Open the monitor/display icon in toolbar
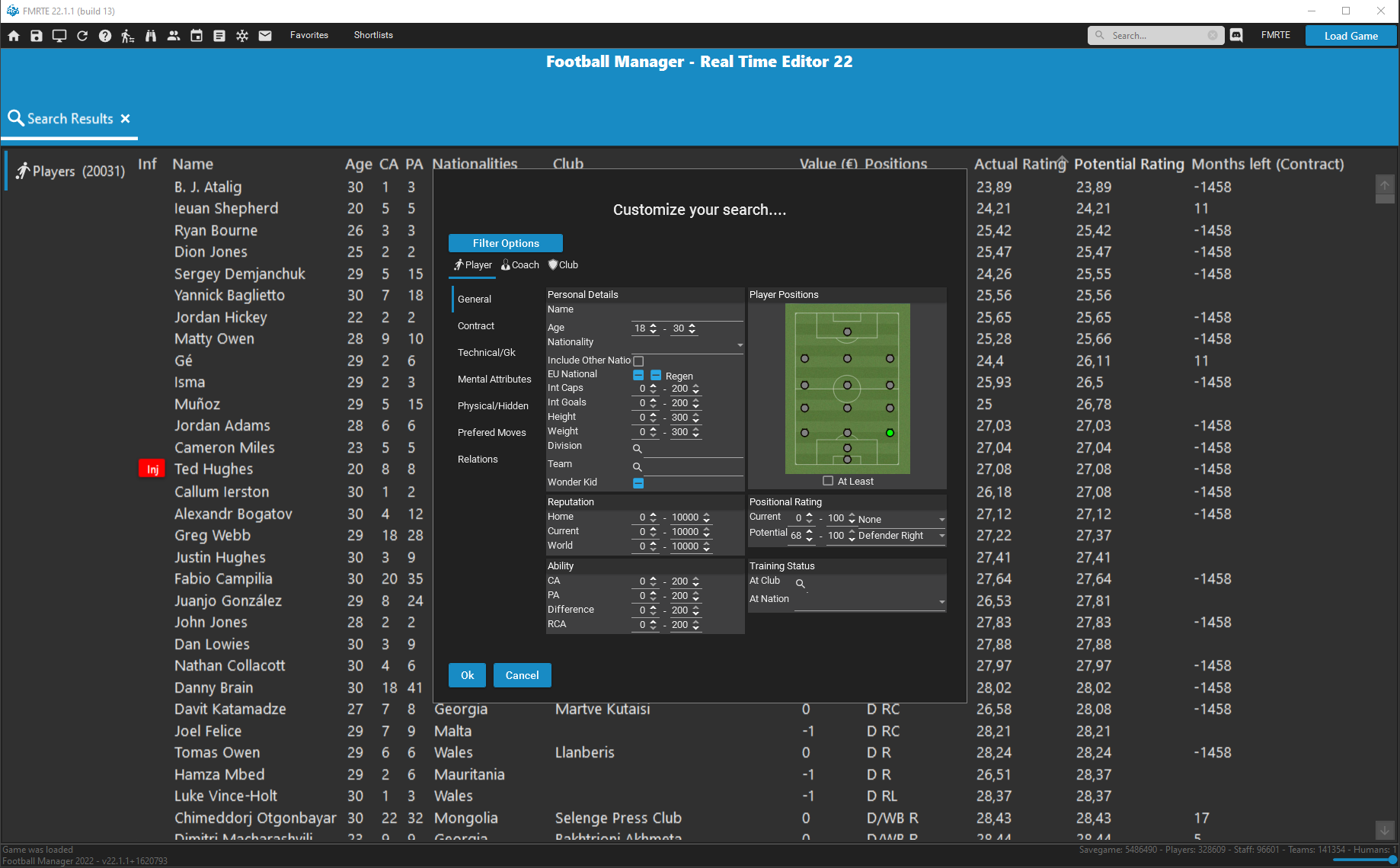The width and height of the screenshot is (1400, 868). pyautogui.click(x=59, y=36)
